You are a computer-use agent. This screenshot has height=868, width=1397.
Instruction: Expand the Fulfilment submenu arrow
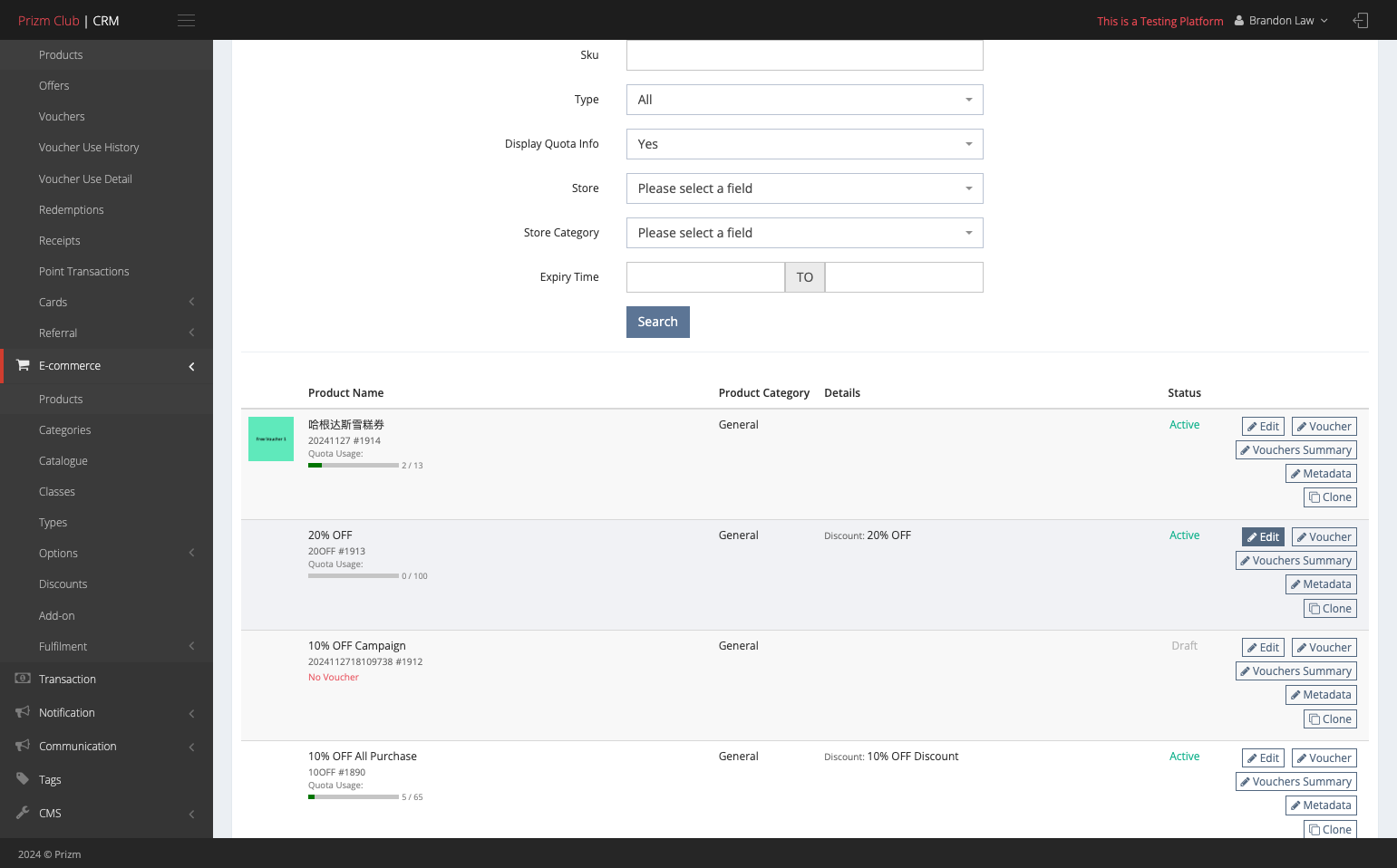click(191, 646)
